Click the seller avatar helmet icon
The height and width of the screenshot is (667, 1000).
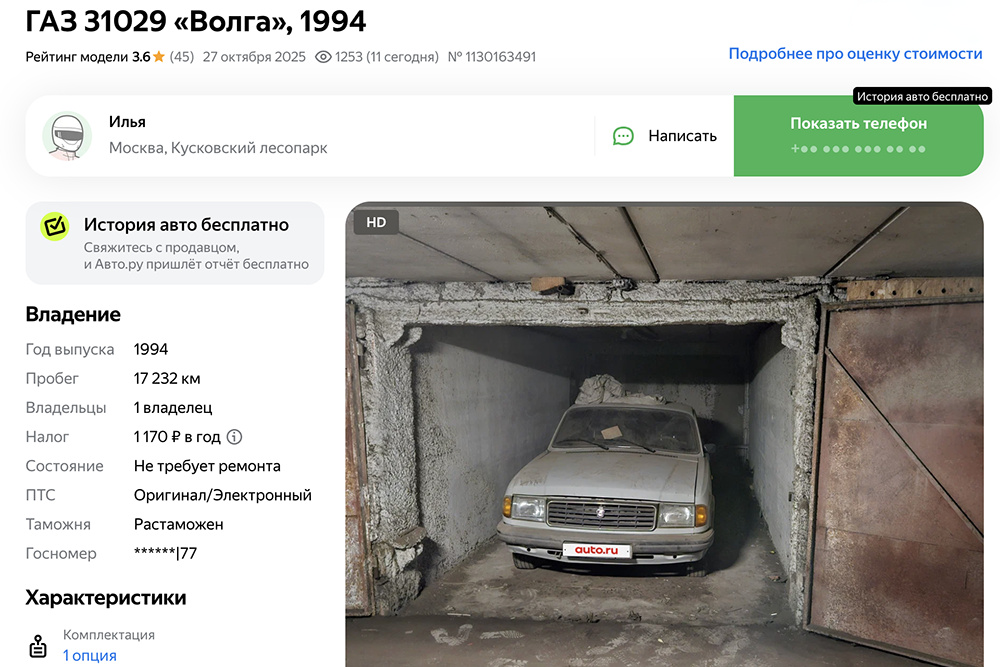pyautogui.click(x=67, y=136)
